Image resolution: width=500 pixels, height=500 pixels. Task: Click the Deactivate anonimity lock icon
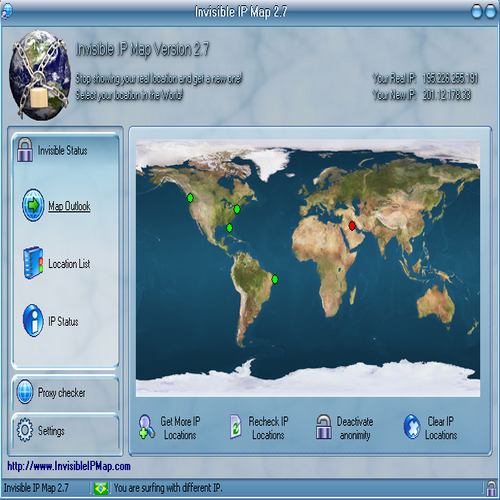324,427
